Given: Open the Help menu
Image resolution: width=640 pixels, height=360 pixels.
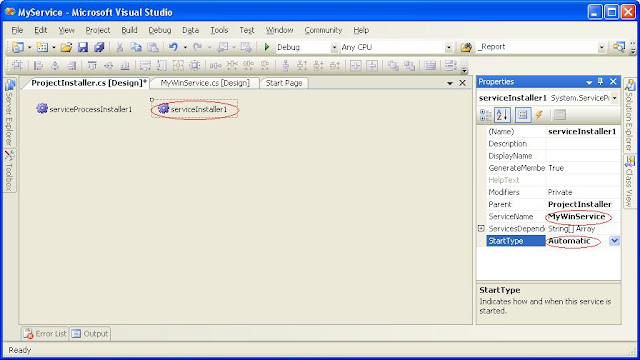Looking at the screenshot, I should [361, 30].
